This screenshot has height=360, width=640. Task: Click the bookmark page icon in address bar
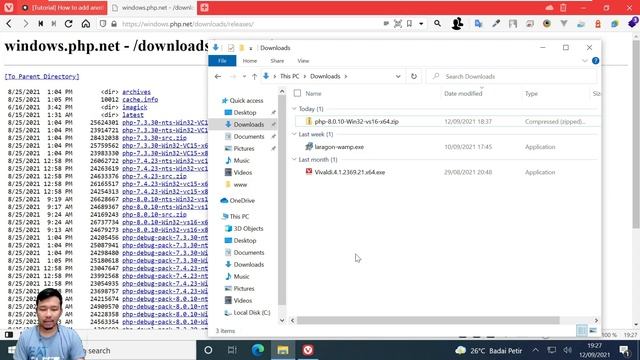[409, 24]
